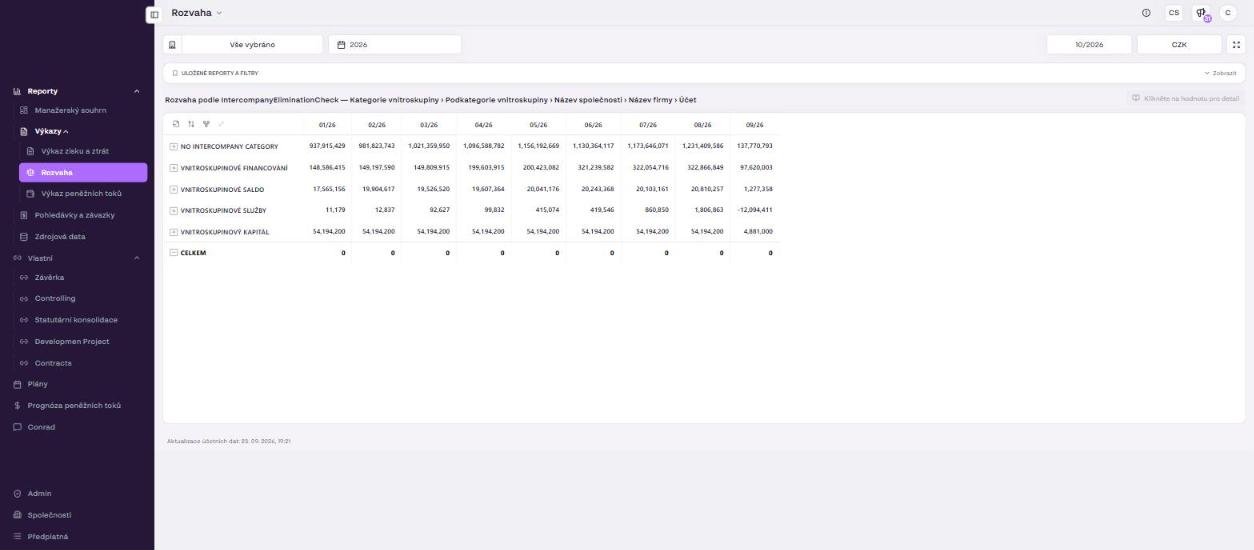Click the table filter funnel icon
Screen dimensions: 1254x550
(x=205, y=124)
